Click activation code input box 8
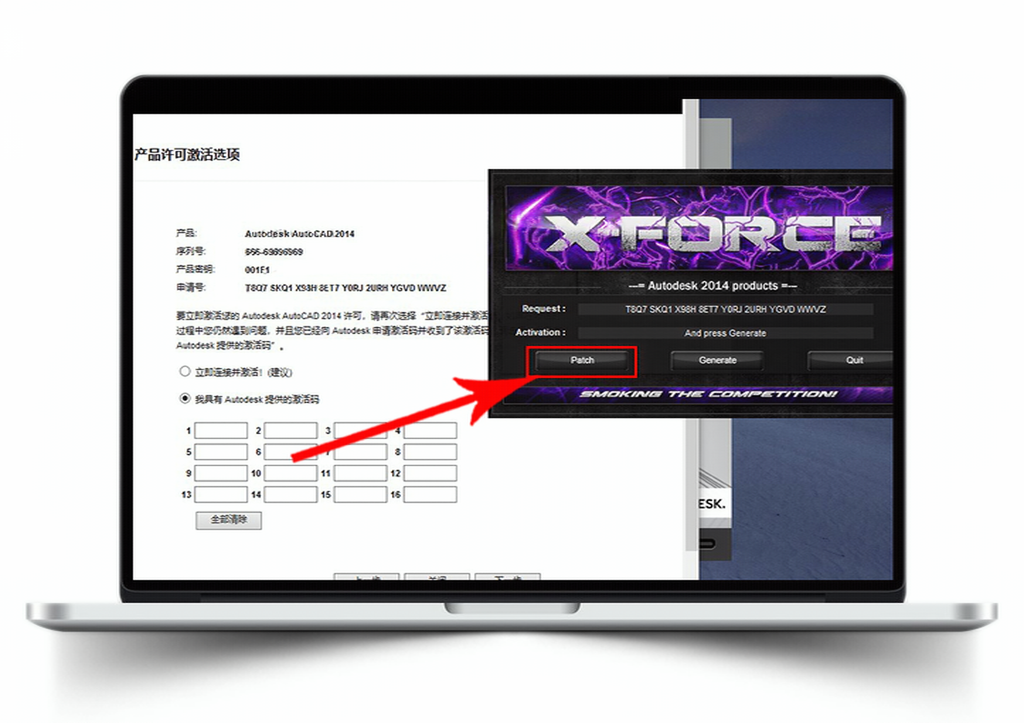The height and width of the screenshot is (723, 1024). [430, 452]
